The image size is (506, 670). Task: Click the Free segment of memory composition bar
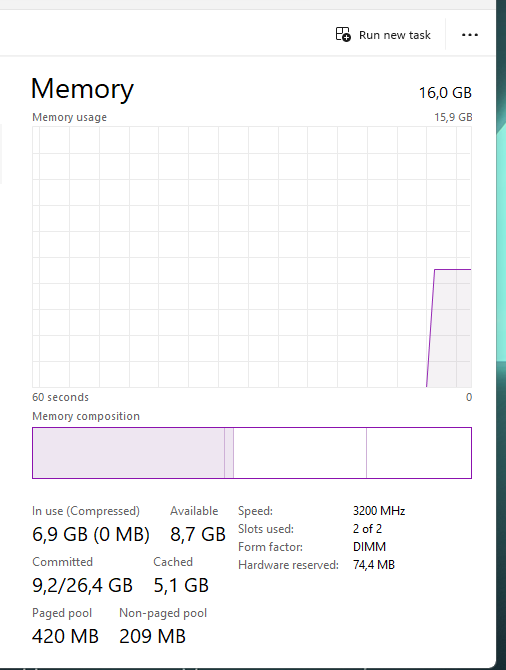click(419, 453)
